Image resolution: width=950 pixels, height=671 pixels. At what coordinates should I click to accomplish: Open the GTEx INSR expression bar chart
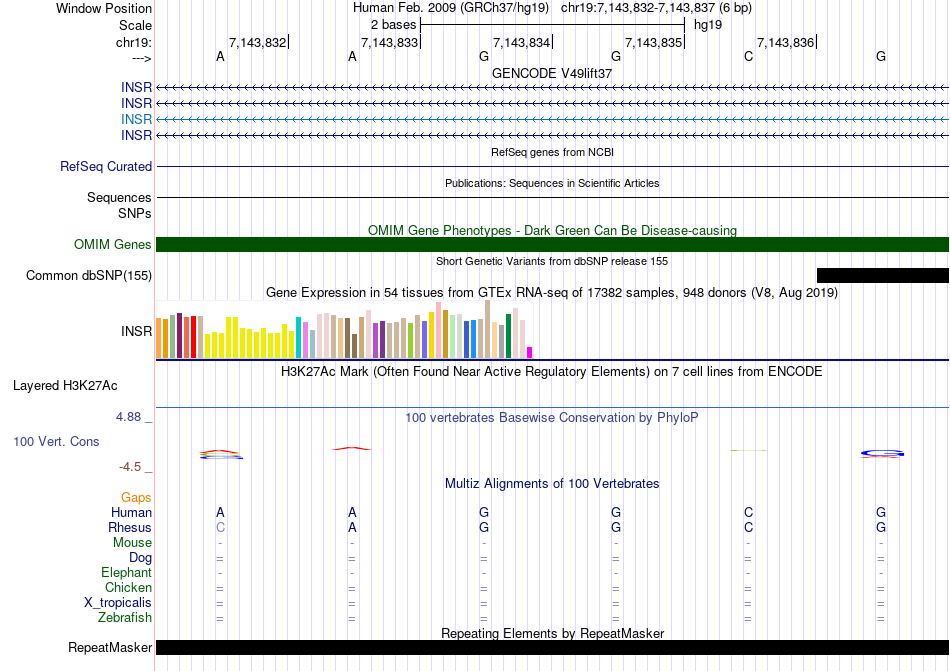pos(345,334)
